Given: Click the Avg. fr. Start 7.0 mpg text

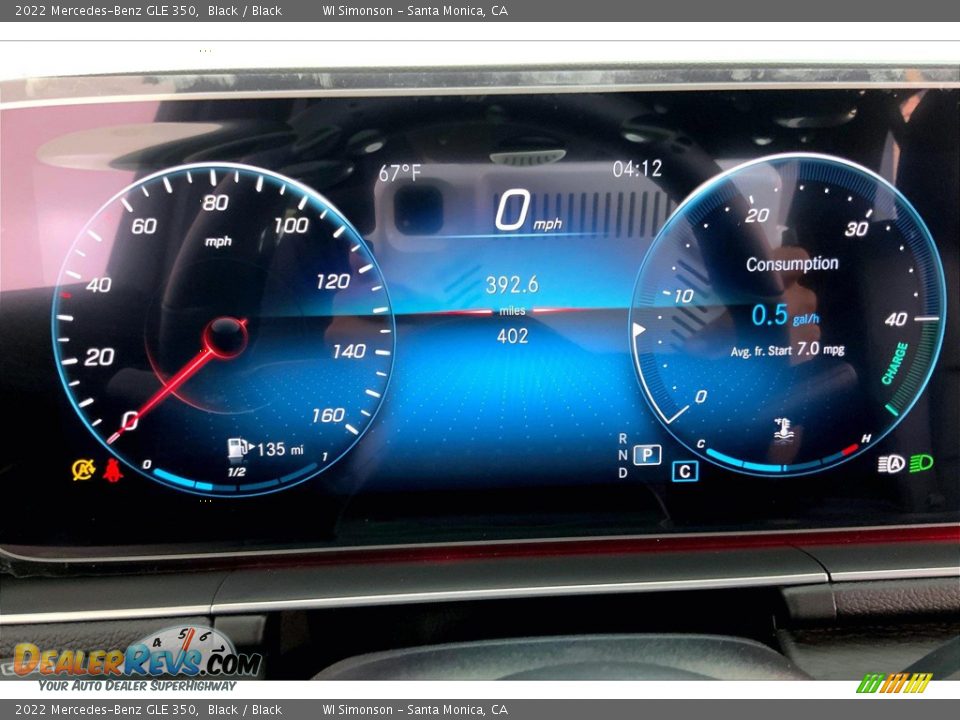Looking at the screenshot, I should [x=787, y=350].
